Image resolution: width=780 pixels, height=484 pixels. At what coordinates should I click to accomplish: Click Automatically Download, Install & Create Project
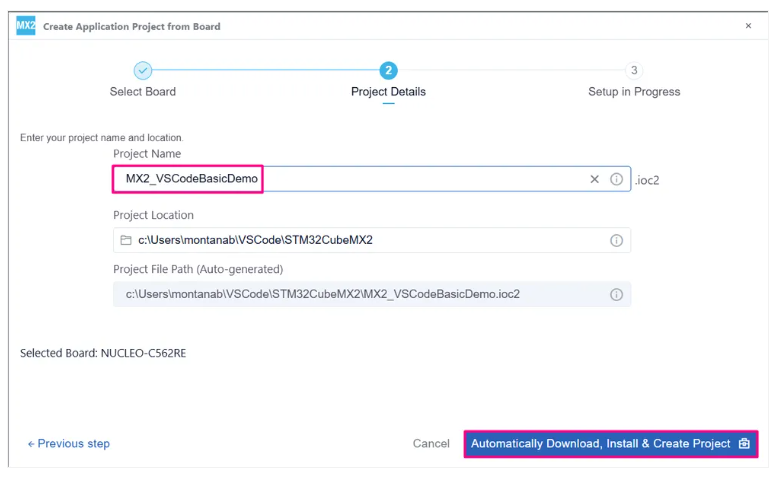pyautogui.click(x=611, y=444)
